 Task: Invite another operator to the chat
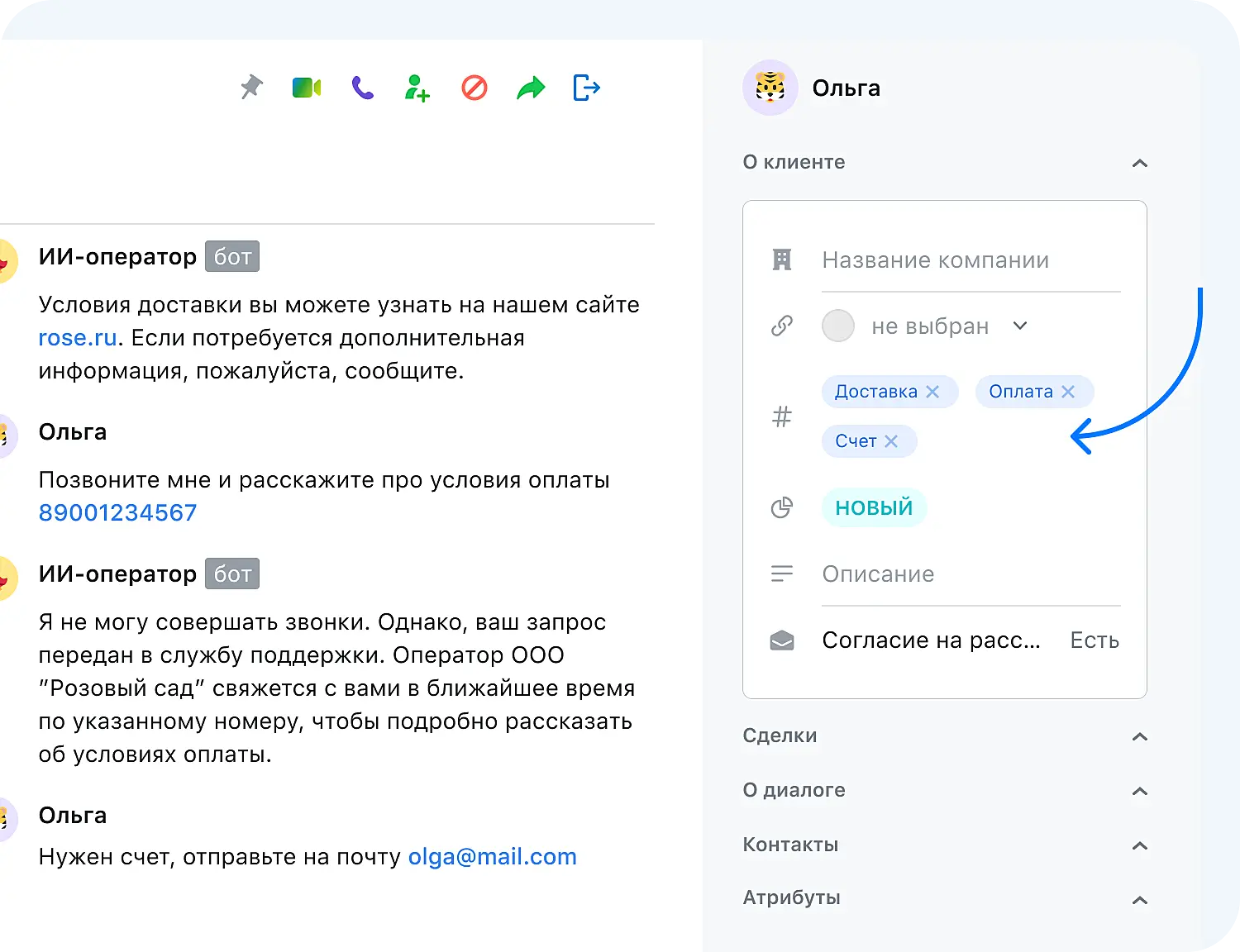[x=417, y=88]
